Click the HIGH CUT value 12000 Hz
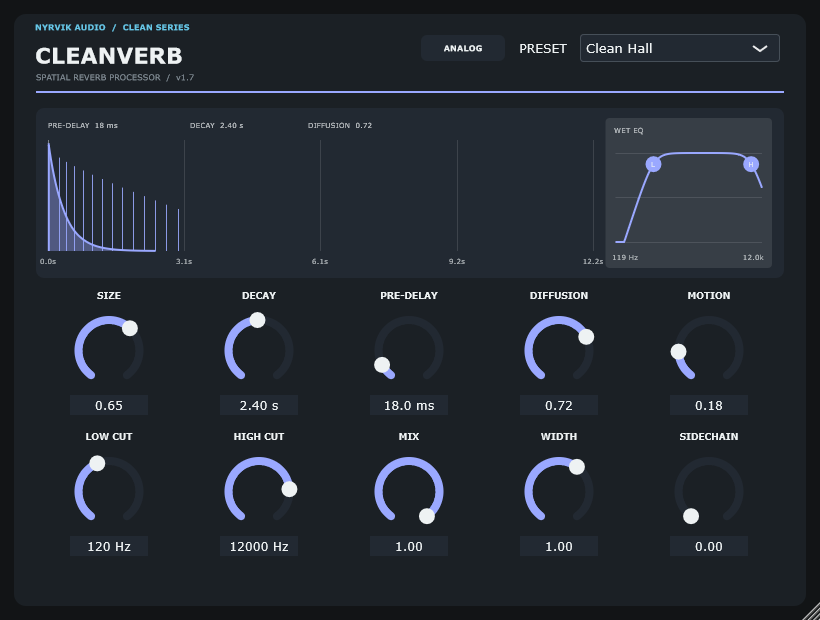The image size is (820, 620). point(259,546)
